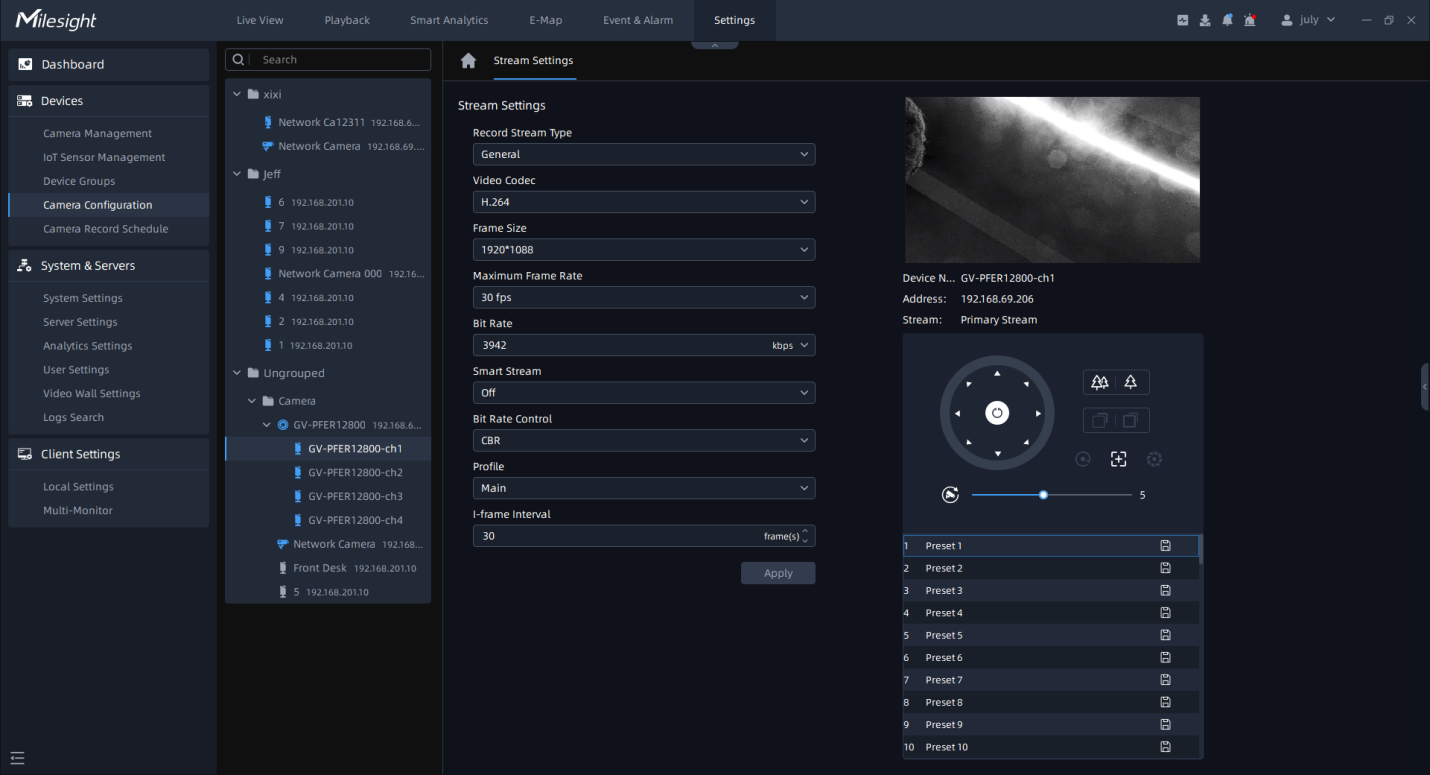Click the camera Search input field

(x=340, y=60)
